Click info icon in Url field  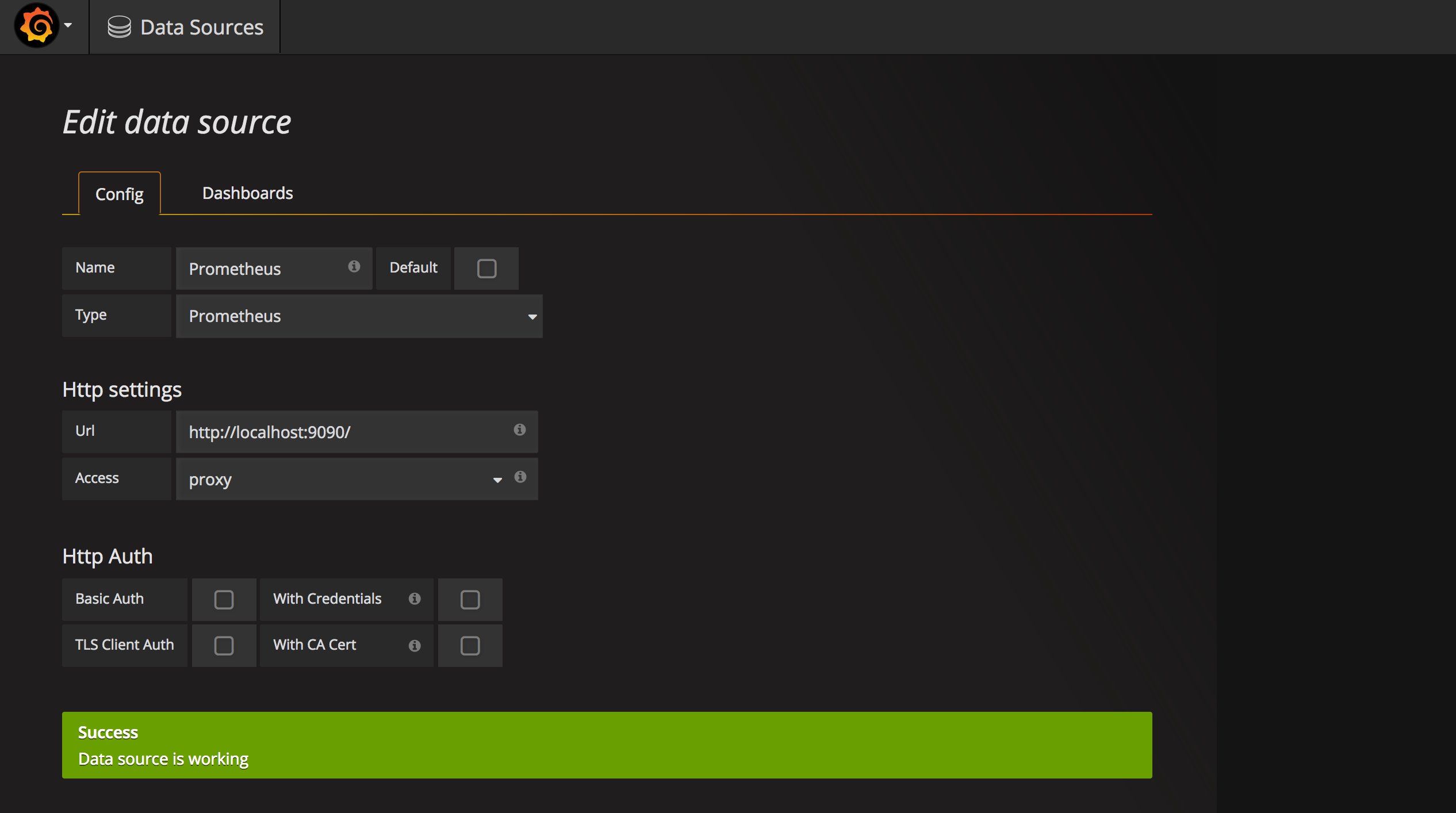tap(519, 429)
